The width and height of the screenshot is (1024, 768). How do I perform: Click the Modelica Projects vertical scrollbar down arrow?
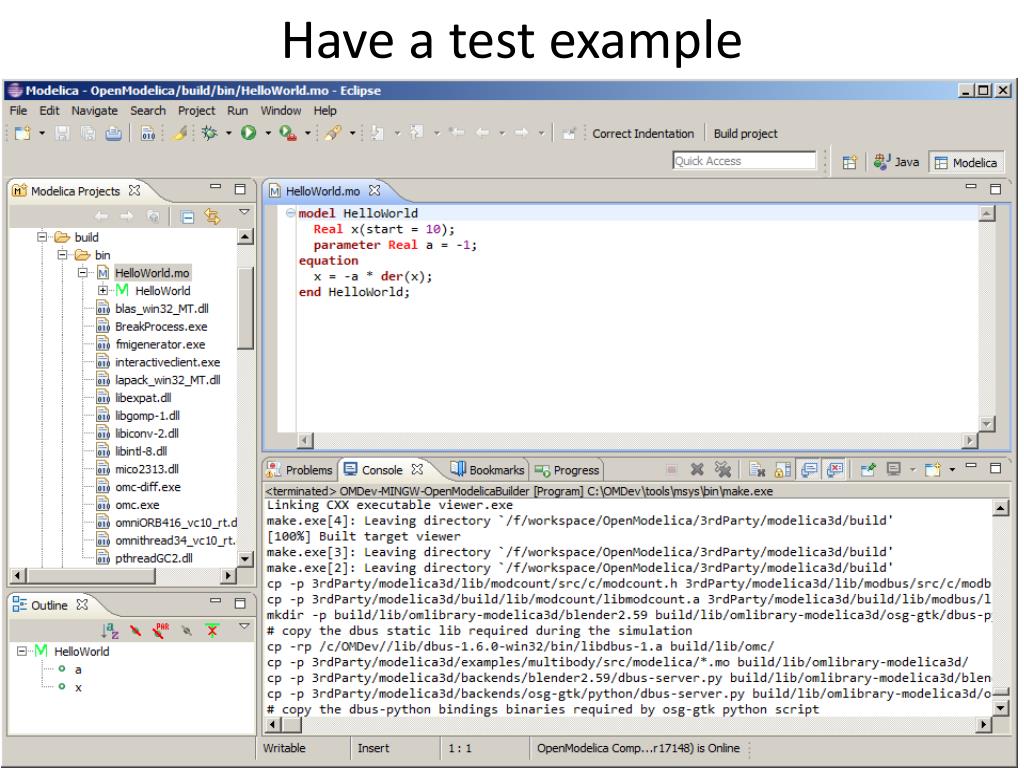pyautogui.click(x=245, y=558)
